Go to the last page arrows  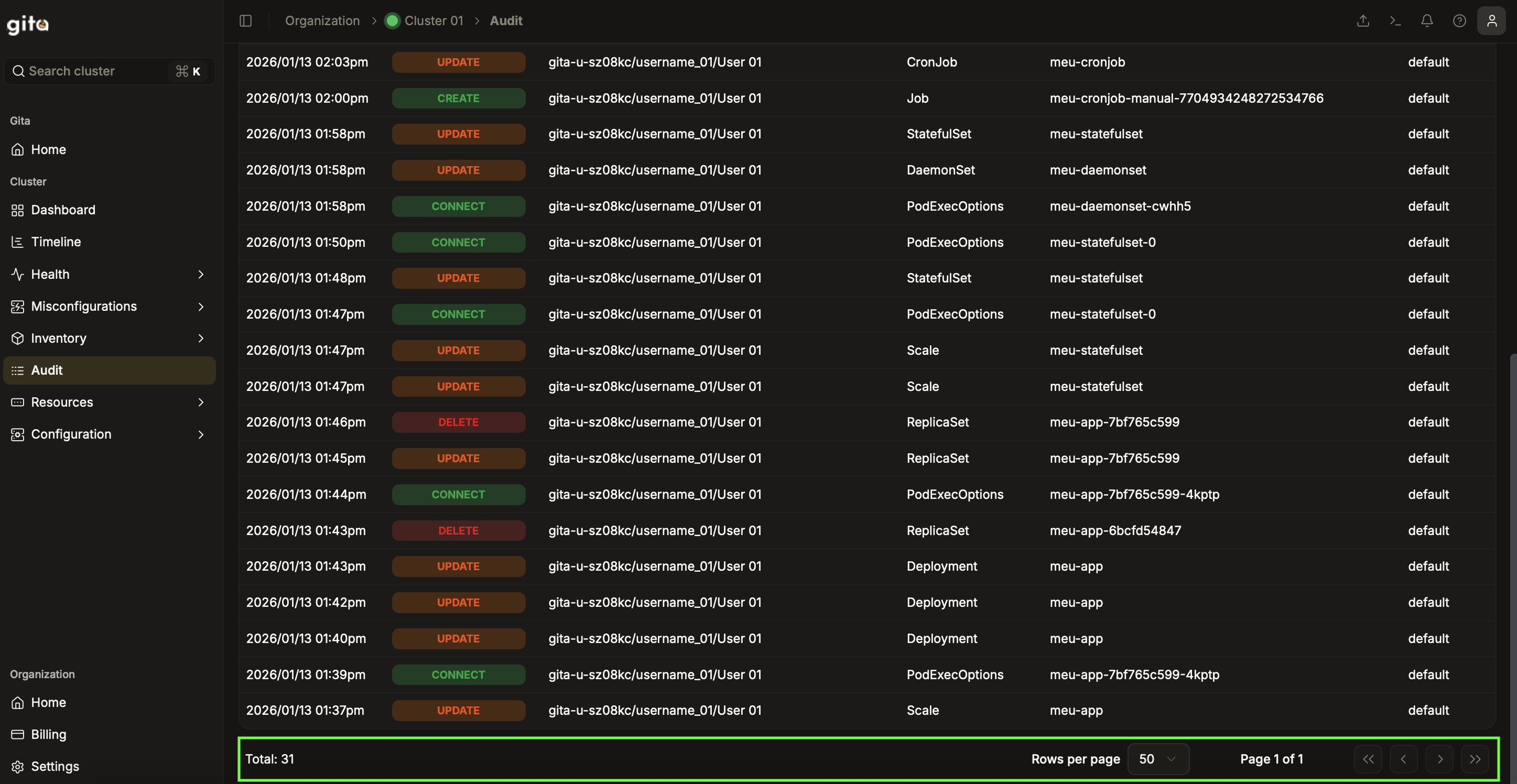[1475, 759]
